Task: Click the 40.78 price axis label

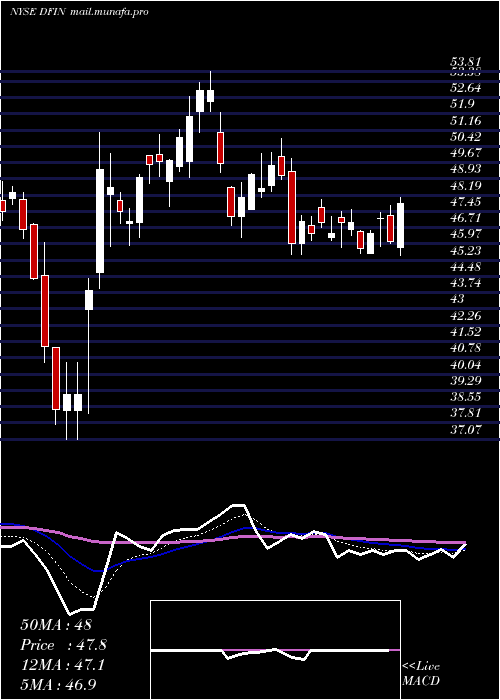Action: pyautogui.click(x=466, y=348)
